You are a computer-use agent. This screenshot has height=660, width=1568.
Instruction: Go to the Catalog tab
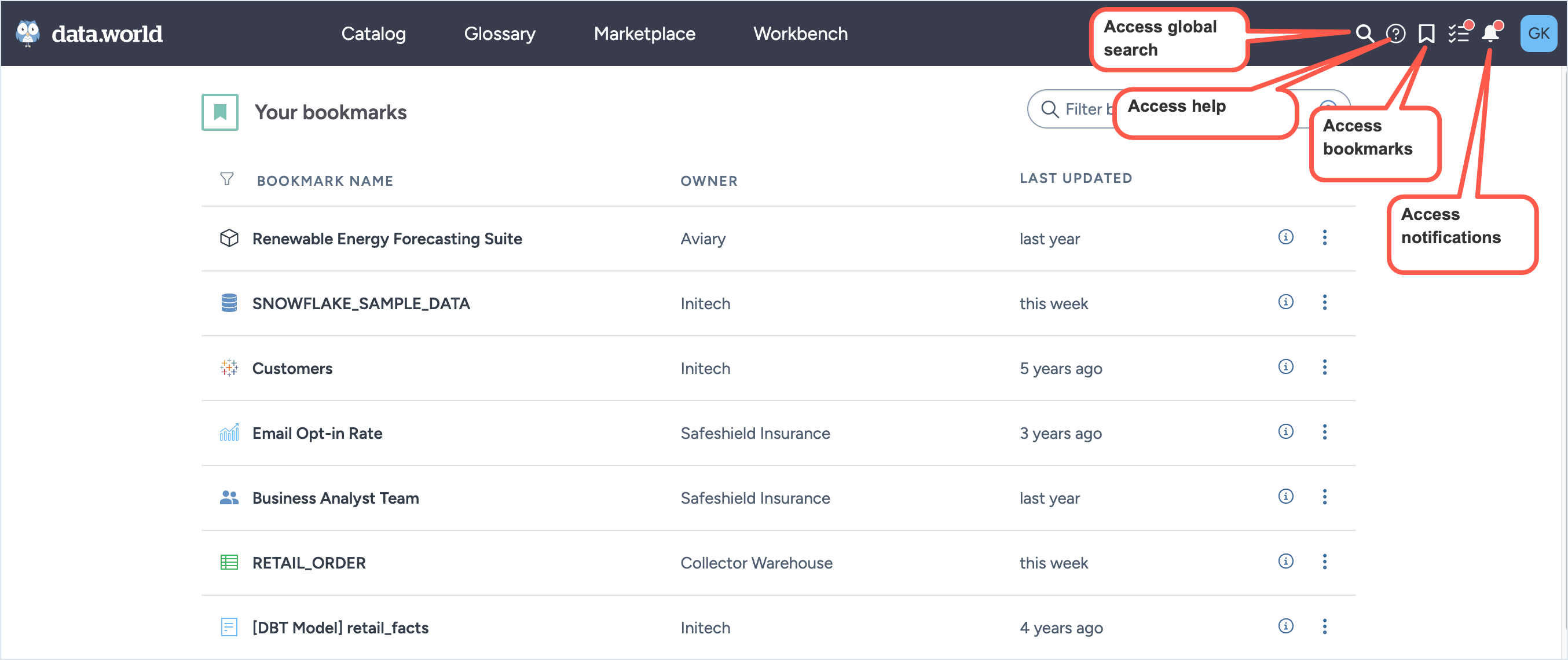(x=373, y=34)
